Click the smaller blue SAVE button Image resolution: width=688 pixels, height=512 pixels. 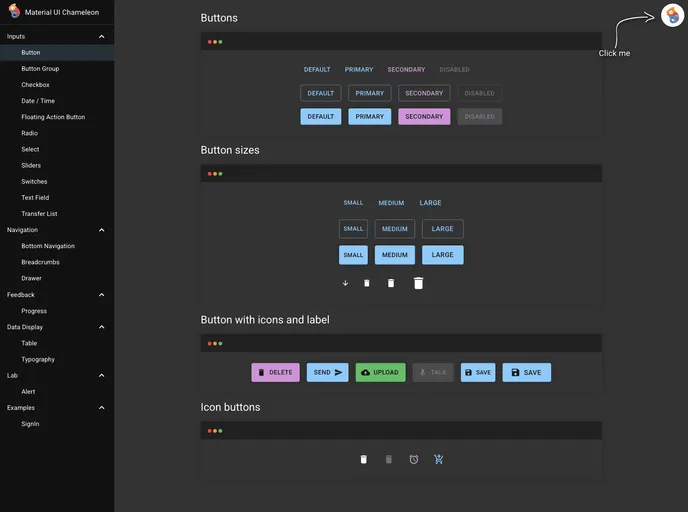pos(478,372)
